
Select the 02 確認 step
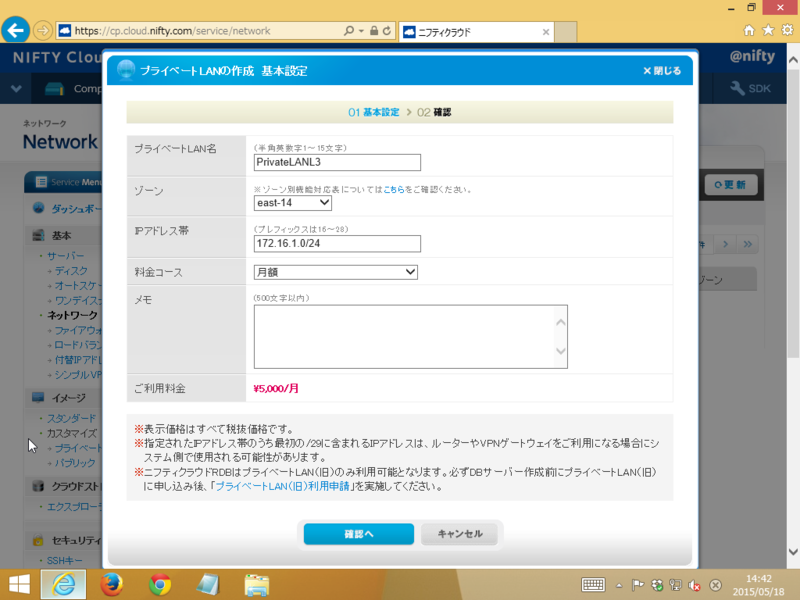click(x=434, y=112)
